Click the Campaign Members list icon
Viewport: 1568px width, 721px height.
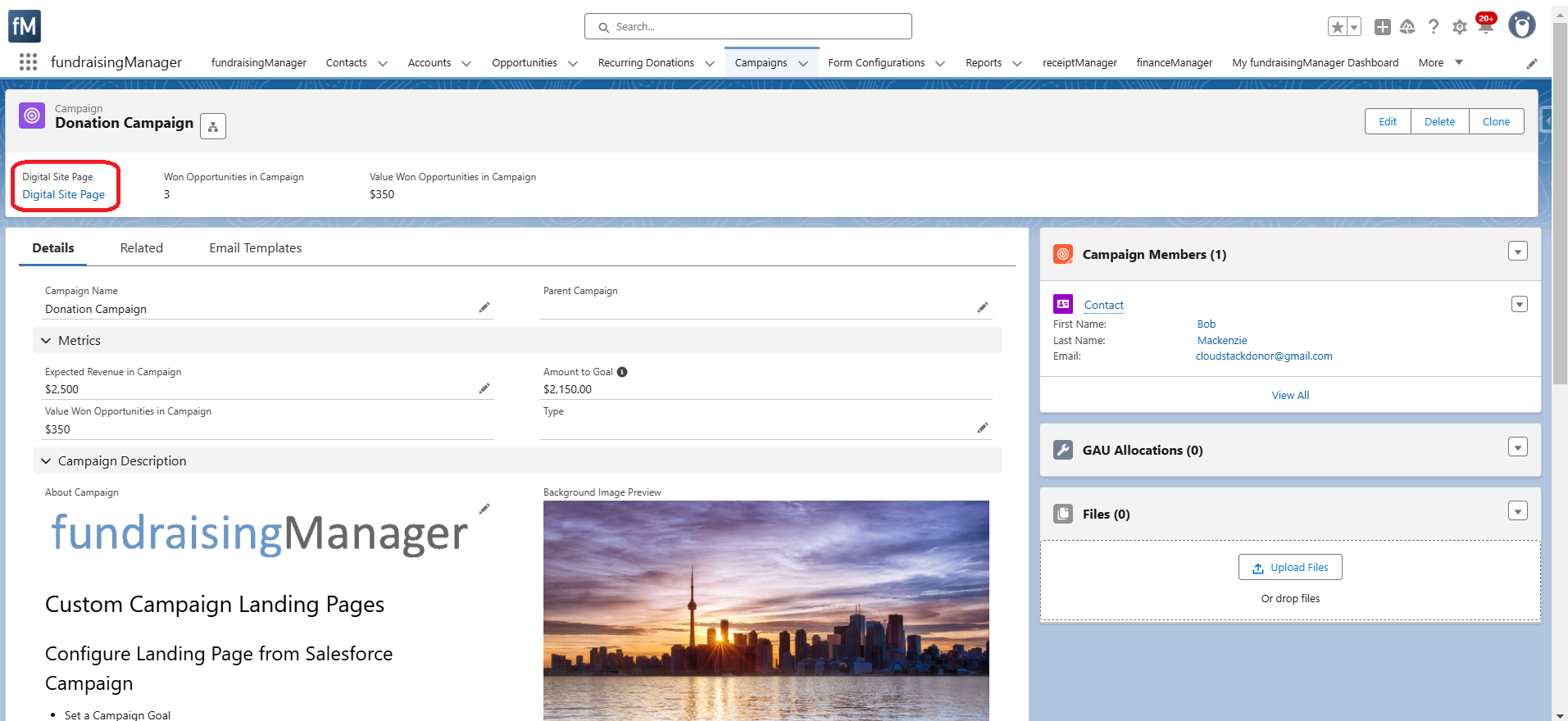click(1063, 254)
